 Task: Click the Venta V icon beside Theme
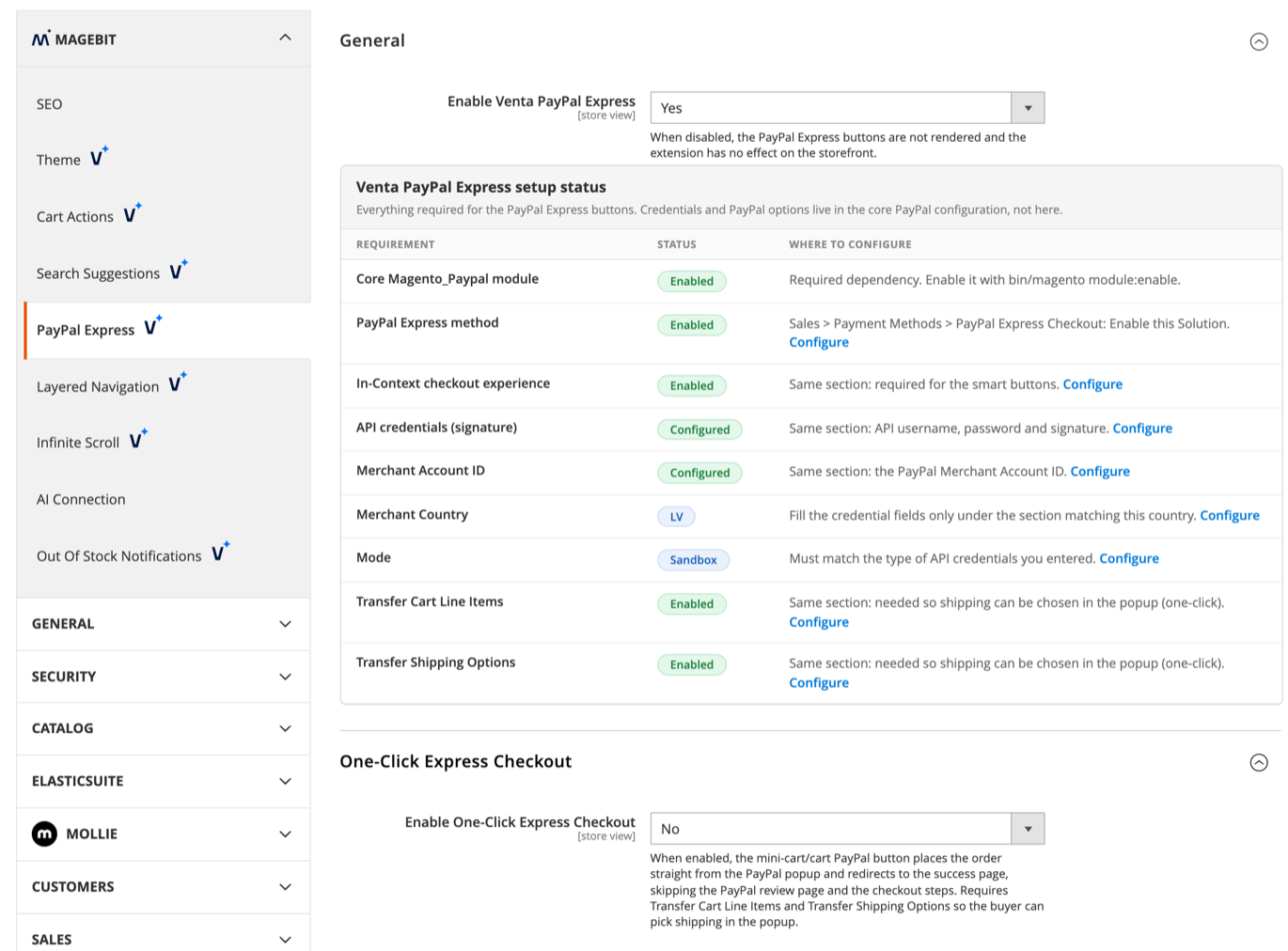pos(99,157)
